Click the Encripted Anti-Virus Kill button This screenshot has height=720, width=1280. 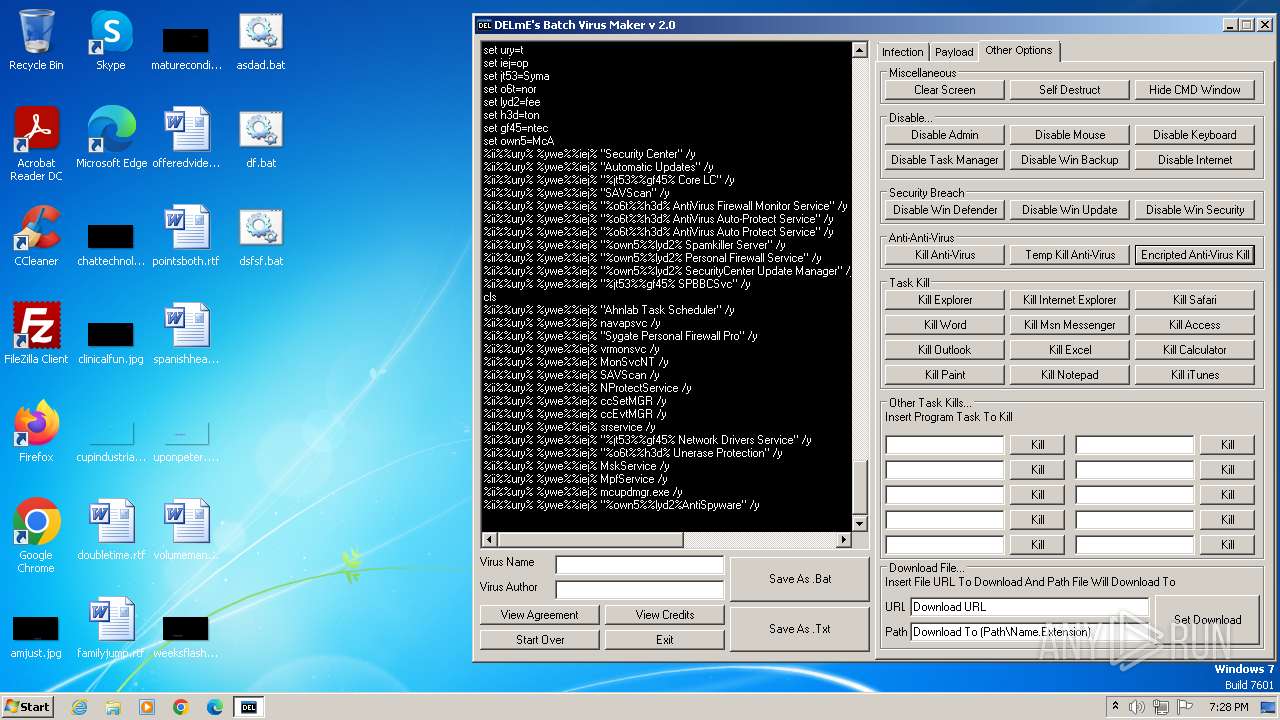(x=1194, y=255)
